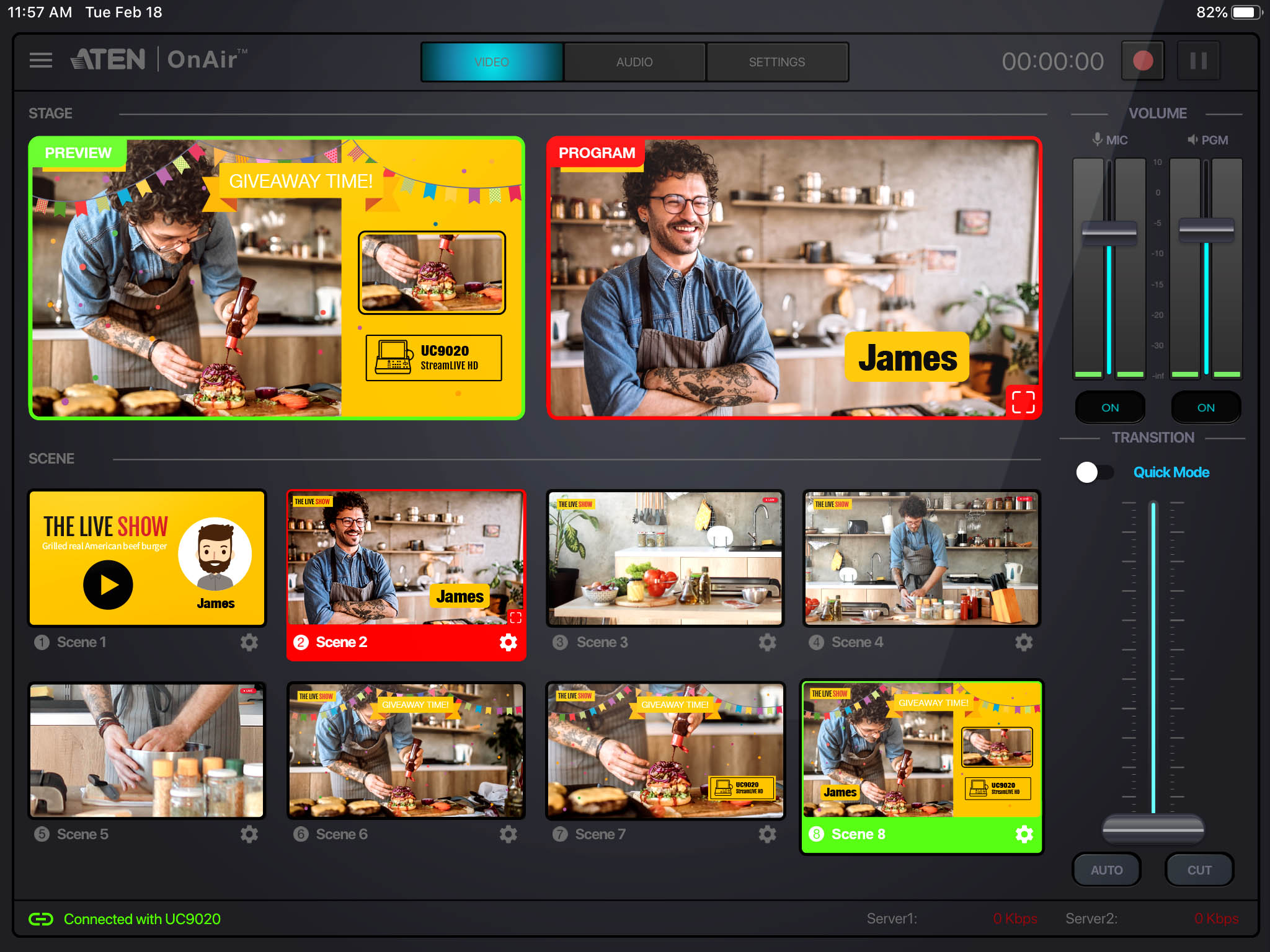
Task: Select the Scene 6 giveaway thumbnail
Action: pyautogui.click(x=406, y=751)
